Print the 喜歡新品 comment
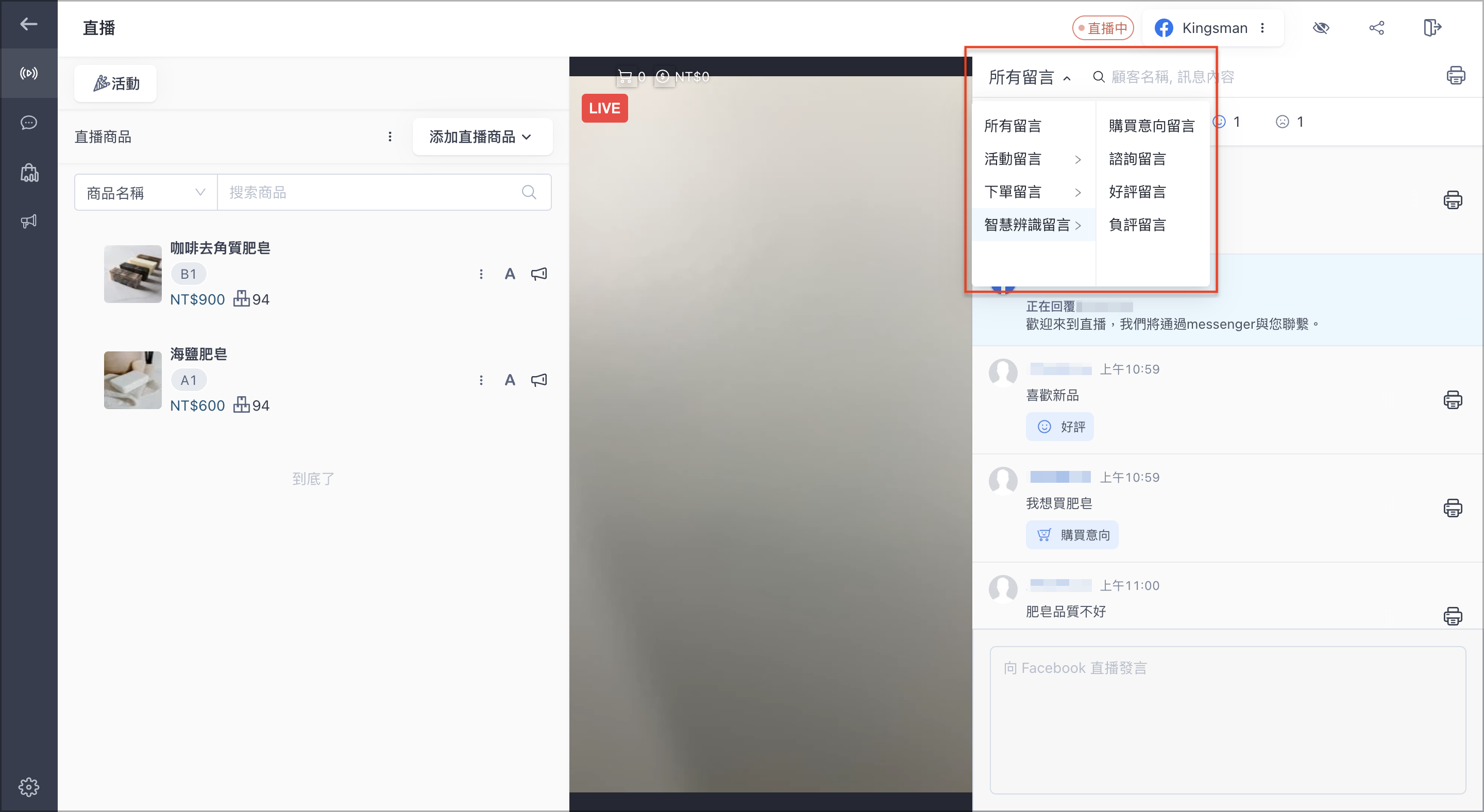Screen dimensions: 1484x812 click(x=1453, y=400)
